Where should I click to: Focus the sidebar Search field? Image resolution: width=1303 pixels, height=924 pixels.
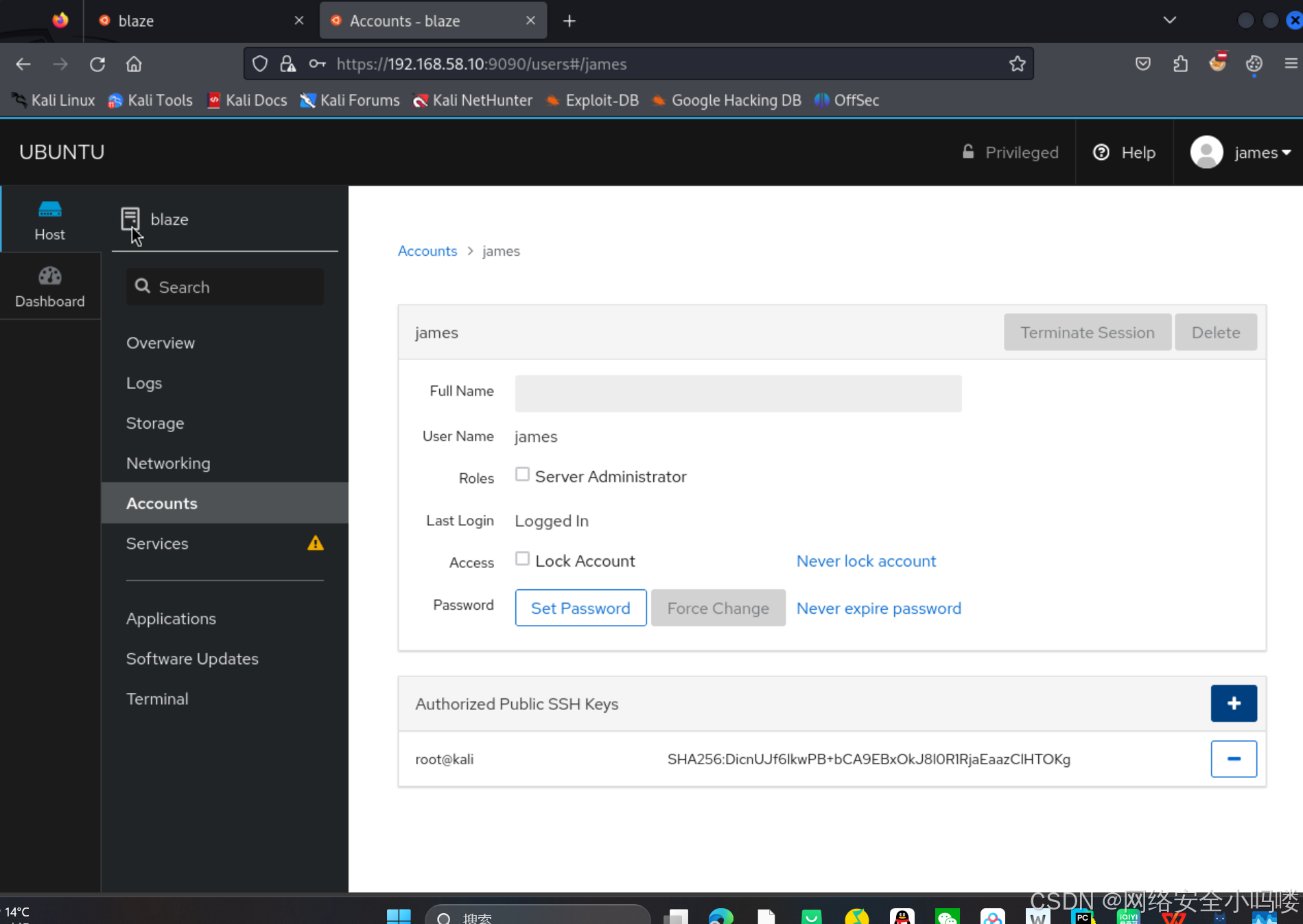click(x=224, y=287)
